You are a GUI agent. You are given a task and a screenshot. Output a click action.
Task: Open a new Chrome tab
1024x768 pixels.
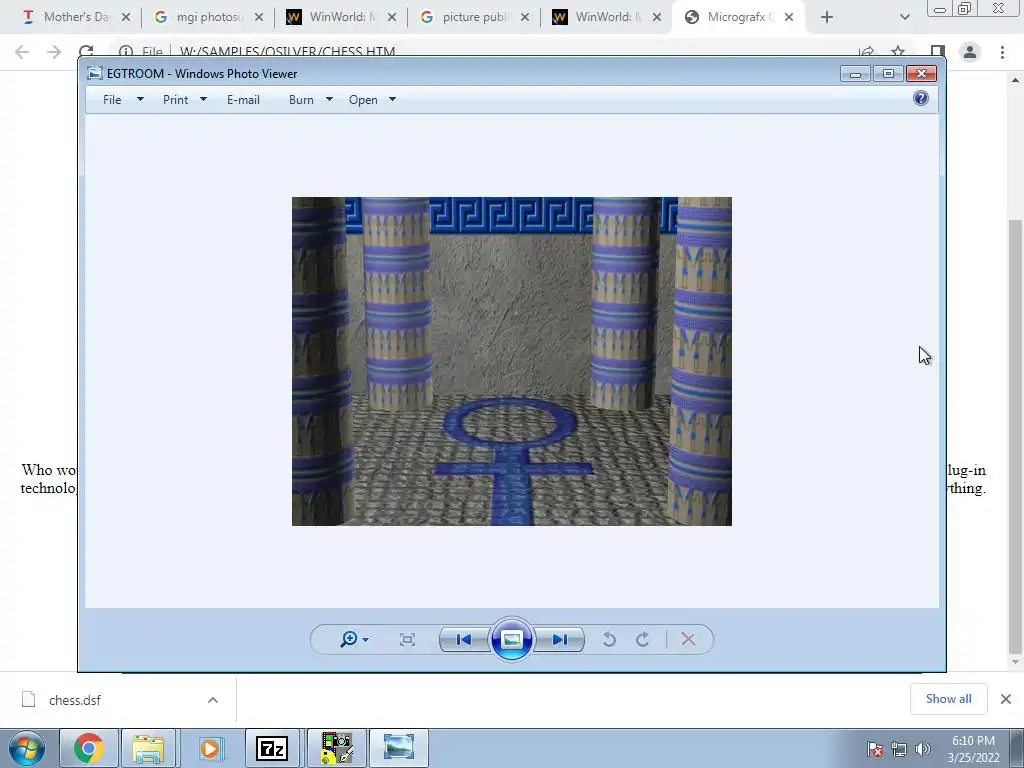(827, 17)
